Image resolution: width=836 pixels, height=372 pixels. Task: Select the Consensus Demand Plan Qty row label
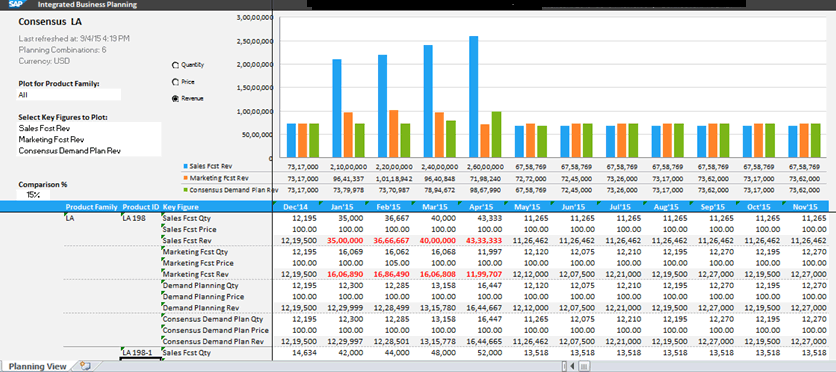[x=213, y=319]
